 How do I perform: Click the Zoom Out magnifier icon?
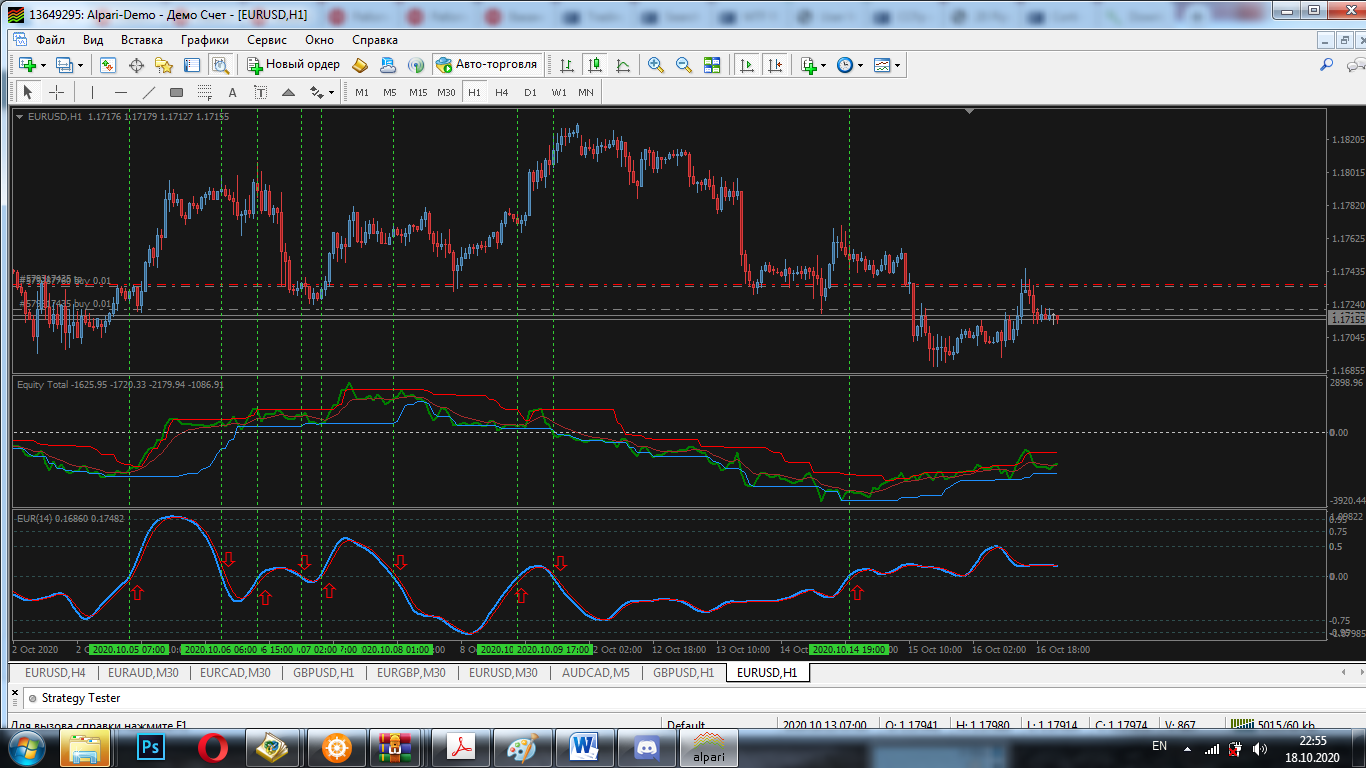tap(684, 65)
